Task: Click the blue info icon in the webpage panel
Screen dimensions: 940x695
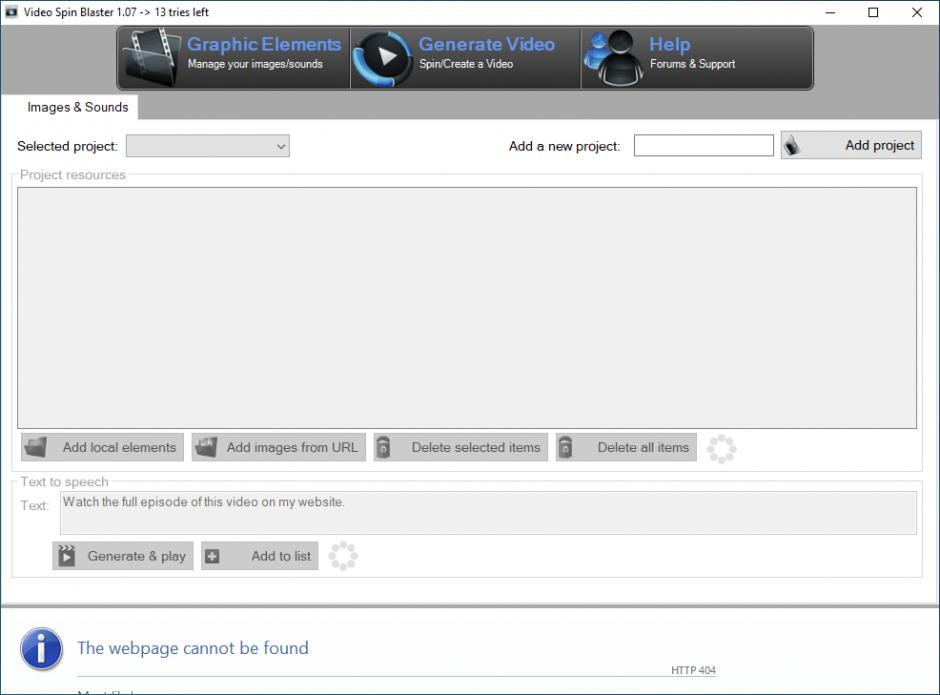Action: 41,649
